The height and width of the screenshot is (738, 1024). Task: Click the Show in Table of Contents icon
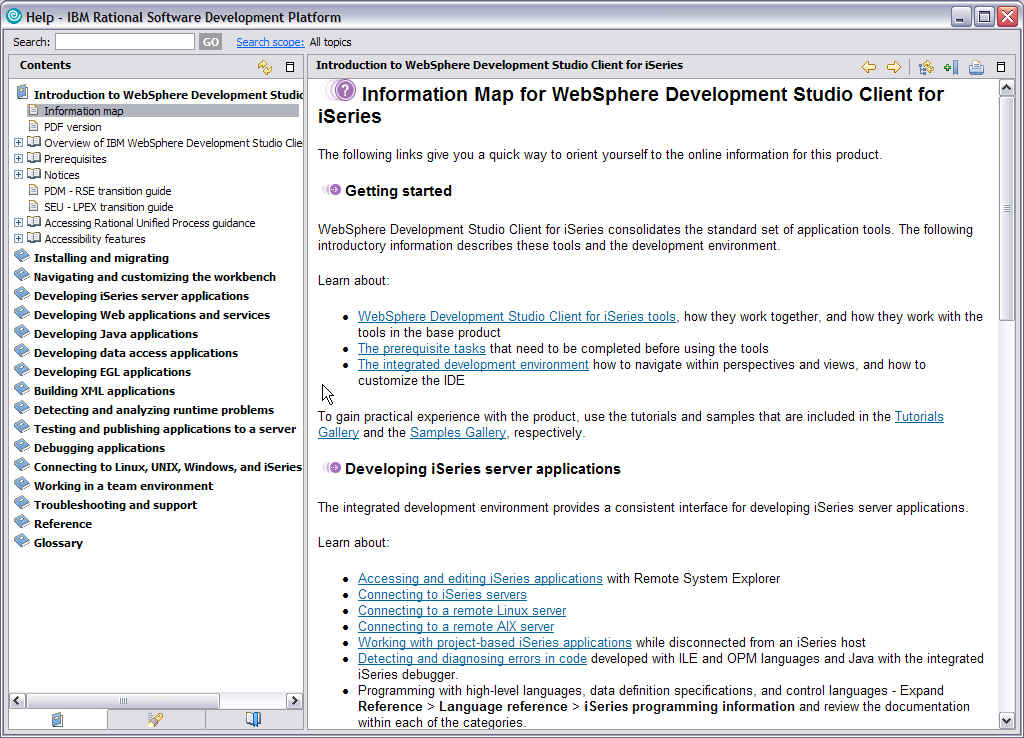click(x=926, y=67)
